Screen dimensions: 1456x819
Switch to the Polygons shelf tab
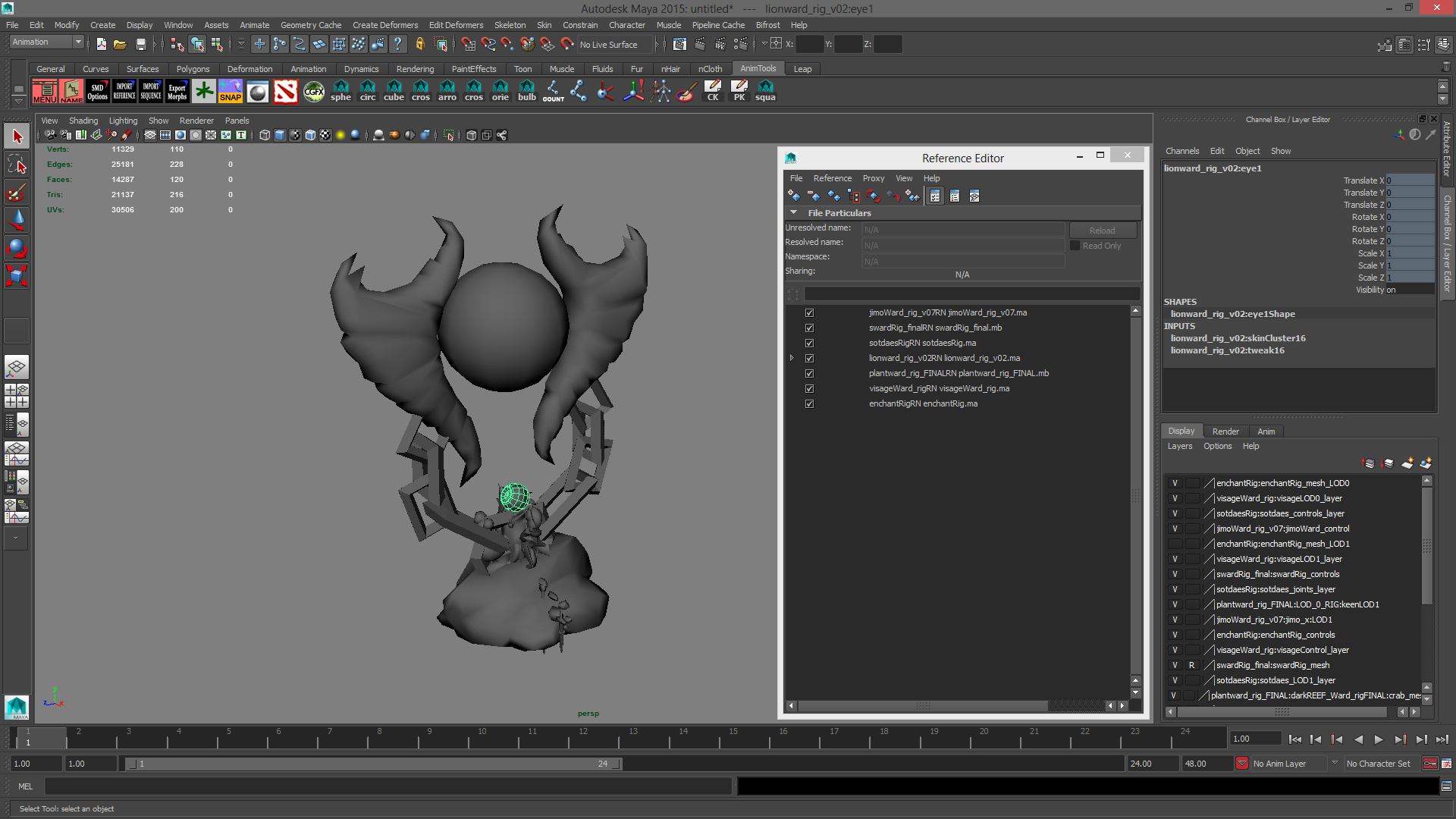(x=193, y=69)
